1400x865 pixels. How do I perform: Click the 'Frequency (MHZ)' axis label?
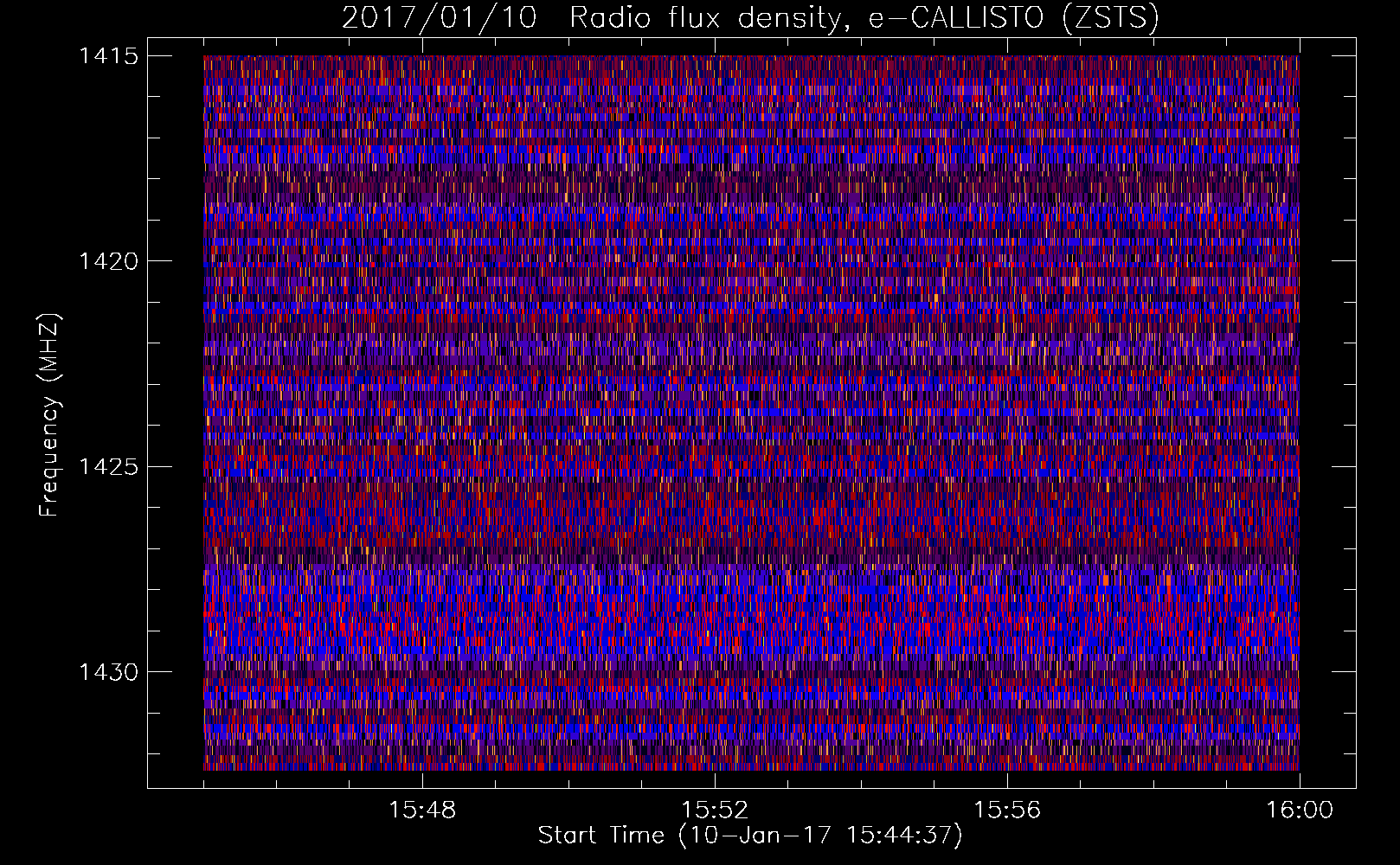[49, 414]
